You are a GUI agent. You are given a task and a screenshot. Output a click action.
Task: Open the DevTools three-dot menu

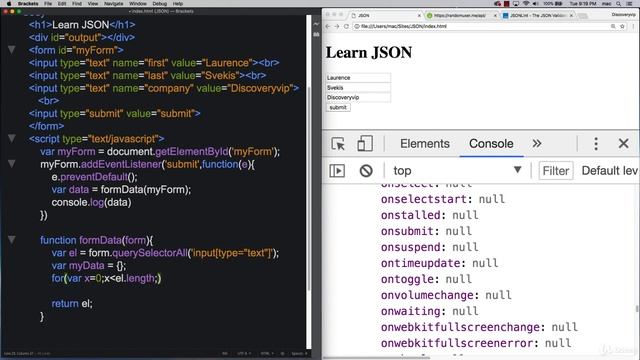pos(596,144)
